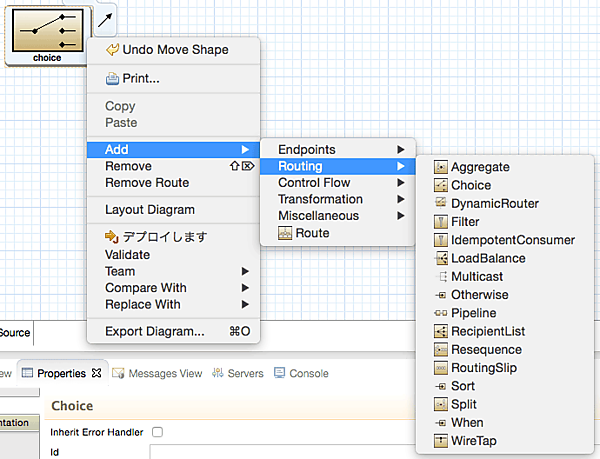Click the WireTap icon
The width and height of the screenshot is (600, 459).
click(441, 440)
